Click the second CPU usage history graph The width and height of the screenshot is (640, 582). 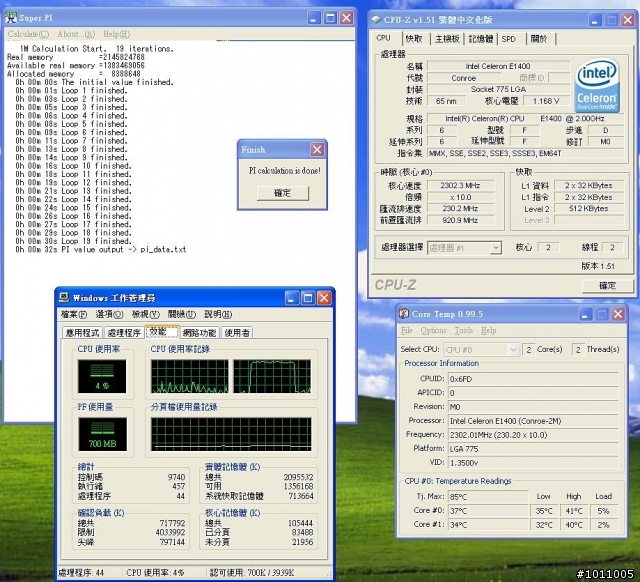tap(272, 376)
